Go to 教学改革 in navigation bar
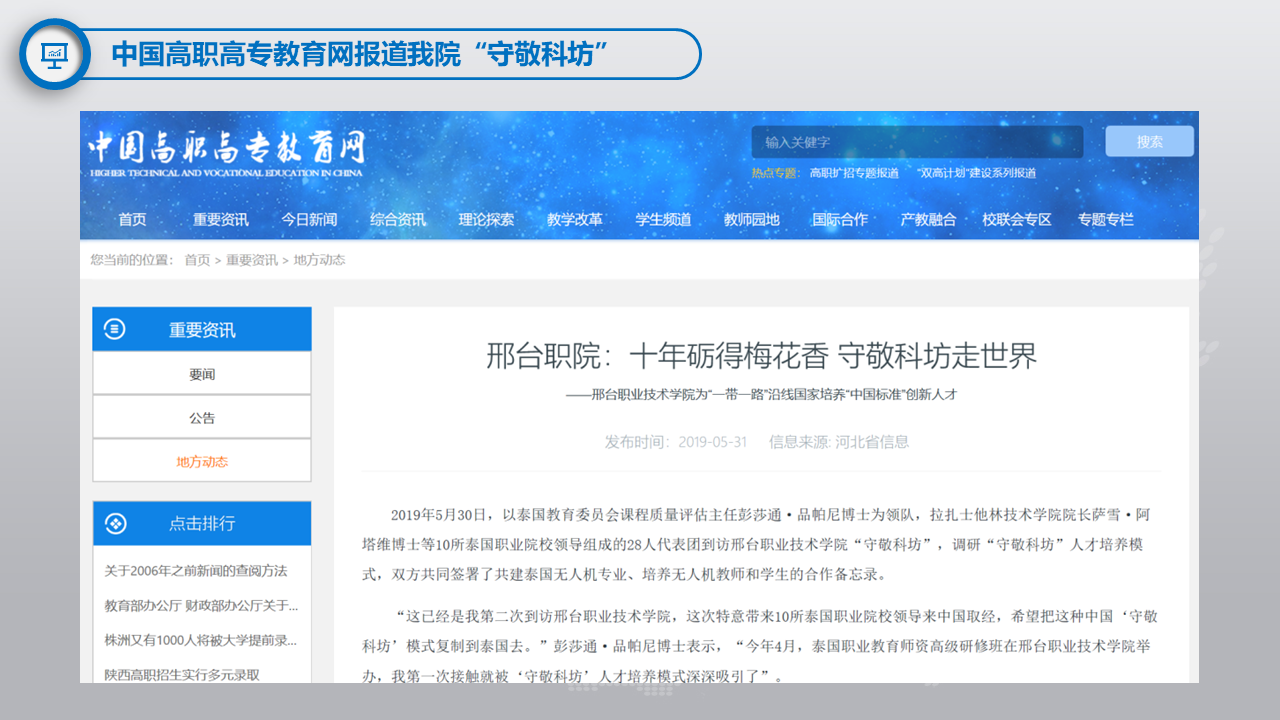The height and width of the screenshot is (720, 1280). click(x=575, y=219)
